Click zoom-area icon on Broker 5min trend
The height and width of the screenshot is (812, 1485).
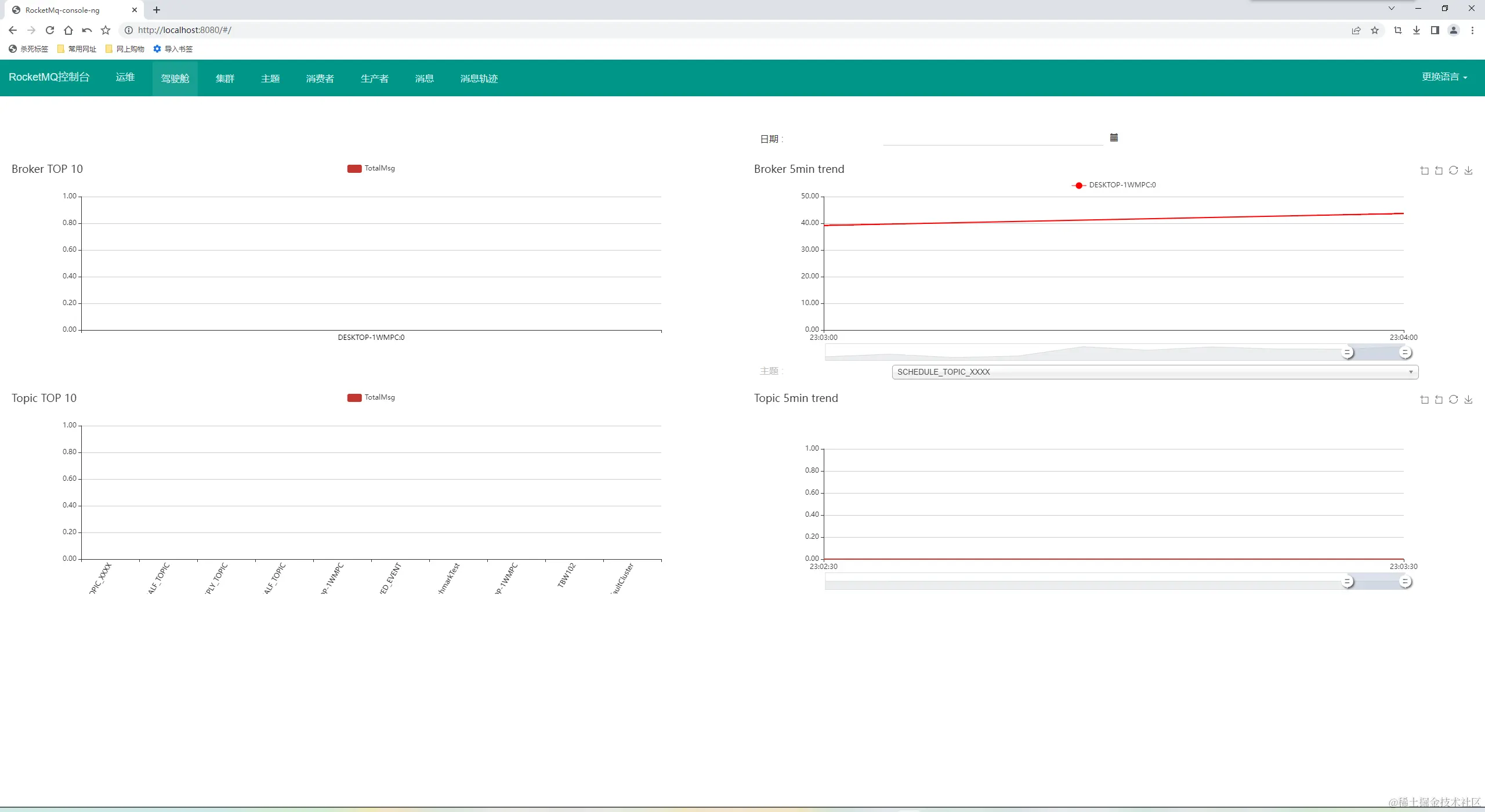[x=1424, y=171]
